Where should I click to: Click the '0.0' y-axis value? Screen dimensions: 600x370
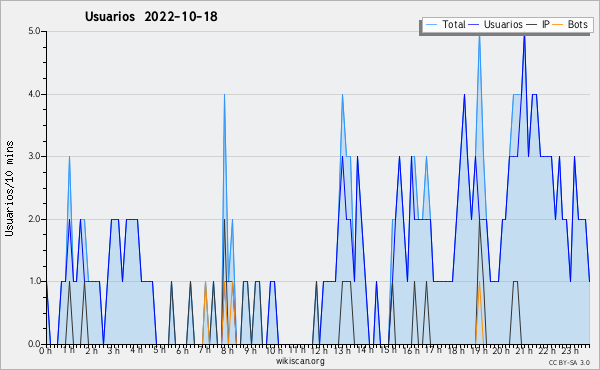pos(34,344)
